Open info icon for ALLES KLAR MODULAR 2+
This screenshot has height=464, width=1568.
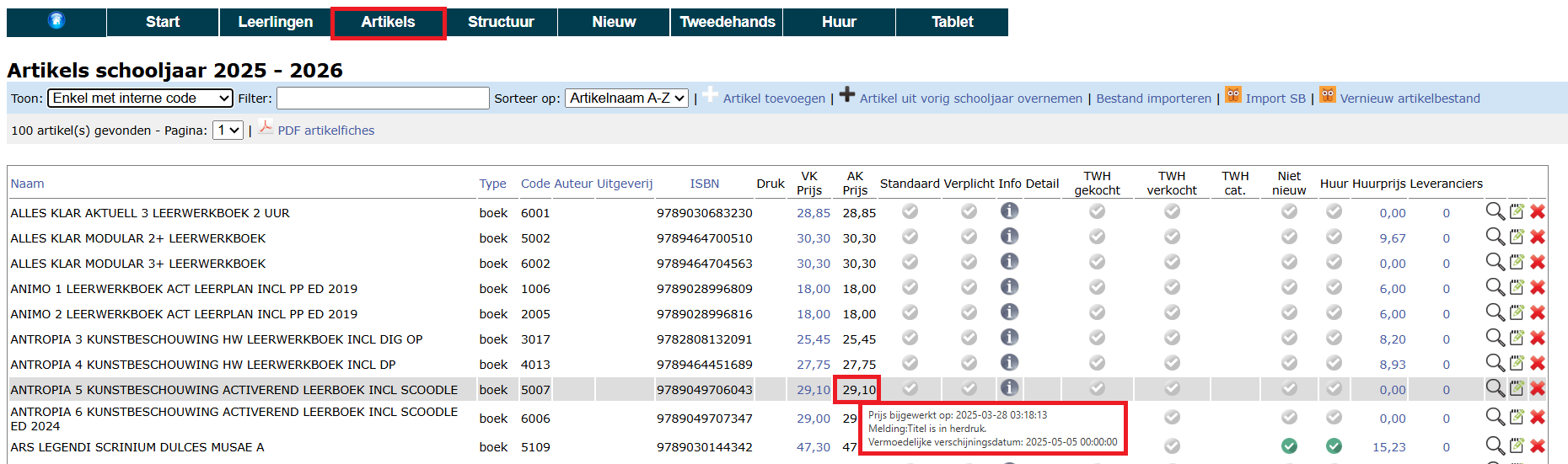tap(1009, 237)
